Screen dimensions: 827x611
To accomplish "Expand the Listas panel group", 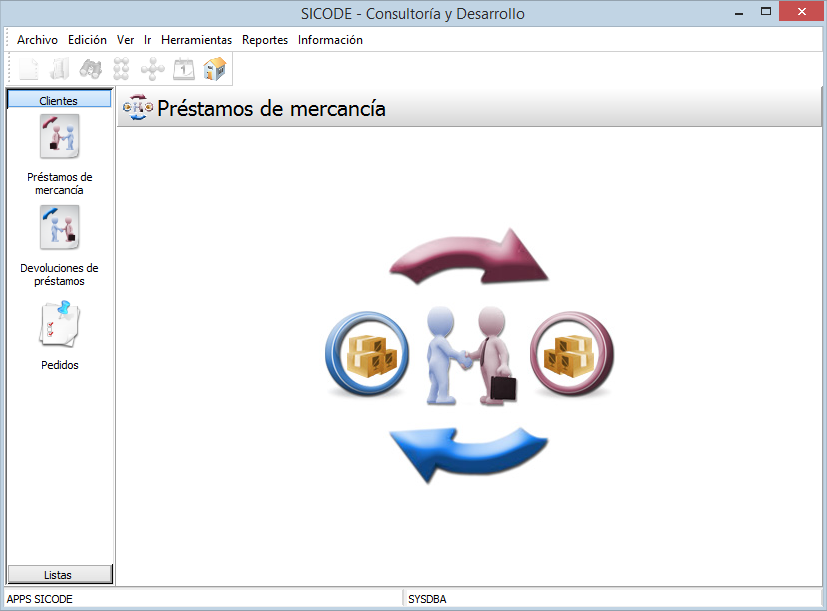I will 59,574.
